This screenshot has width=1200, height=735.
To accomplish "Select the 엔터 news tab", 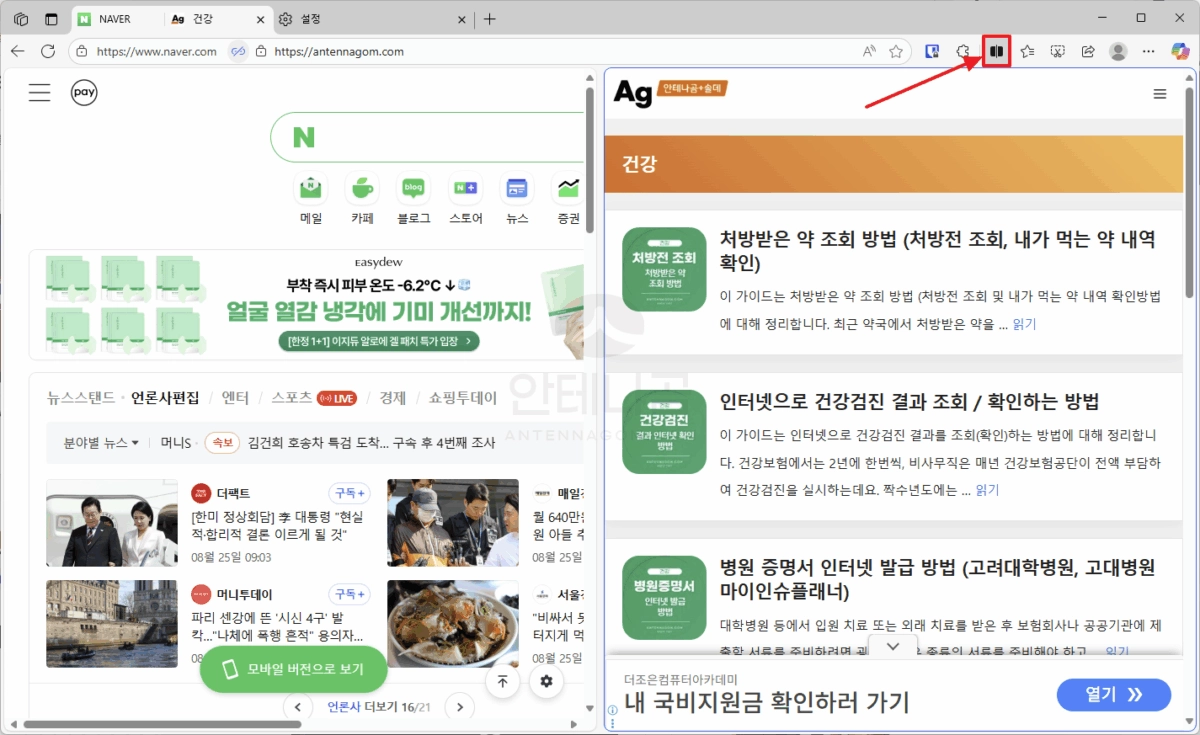I will pyautogui.click(x=235, y=398).
